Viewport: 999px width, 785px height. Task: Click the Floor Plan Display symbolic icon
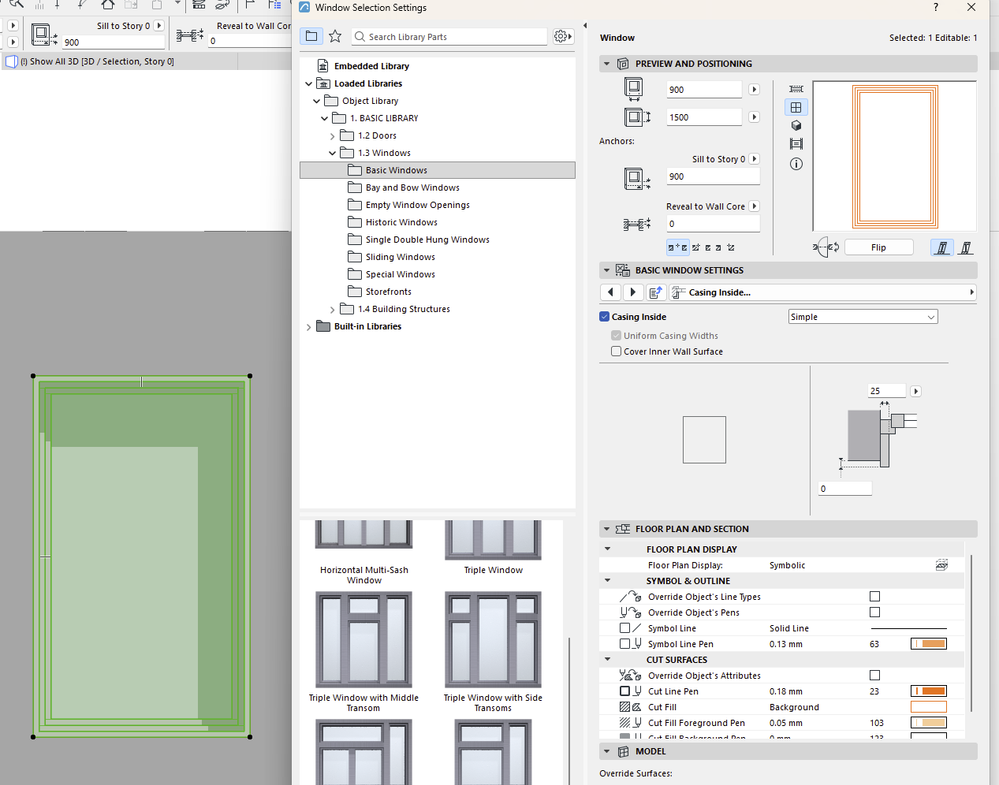(941, 565)
